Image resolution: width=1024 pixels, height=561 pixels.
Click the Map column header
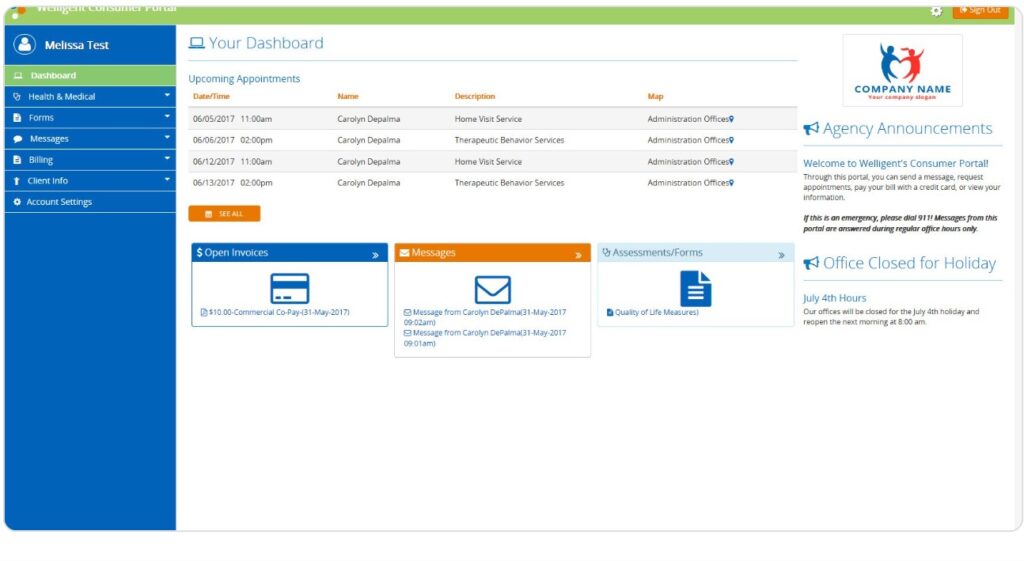pyautogui.click(x=655, y=96)
